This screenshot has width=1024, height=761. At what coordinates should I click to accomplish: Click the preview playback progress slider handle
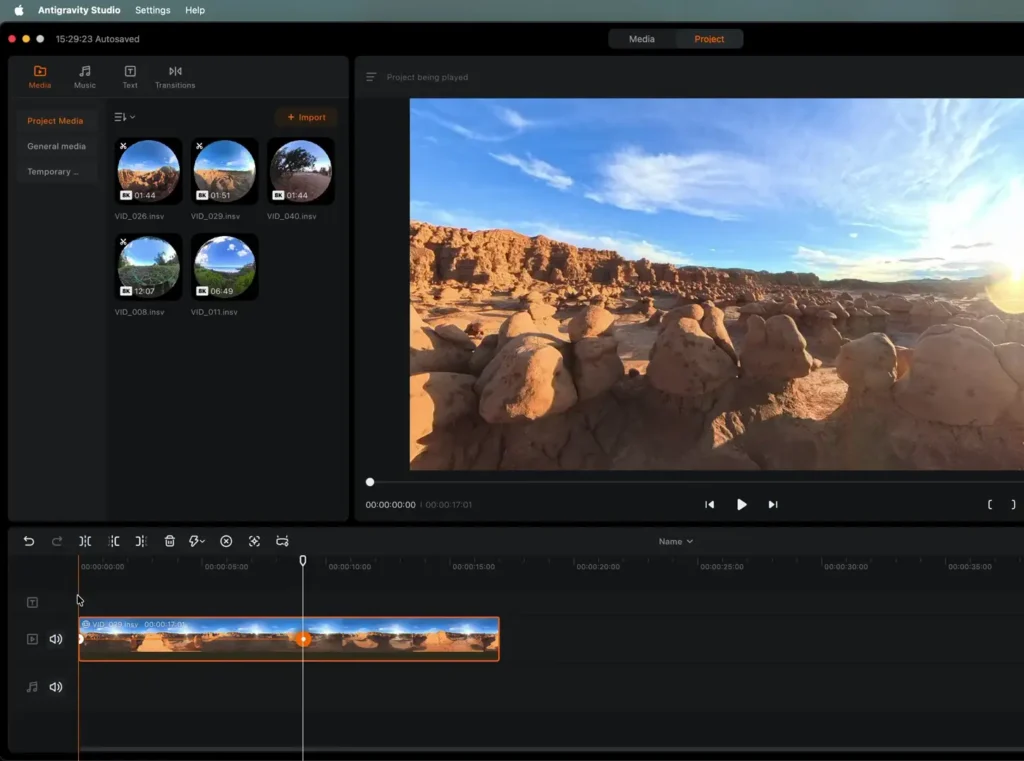(x=370, y=482)
